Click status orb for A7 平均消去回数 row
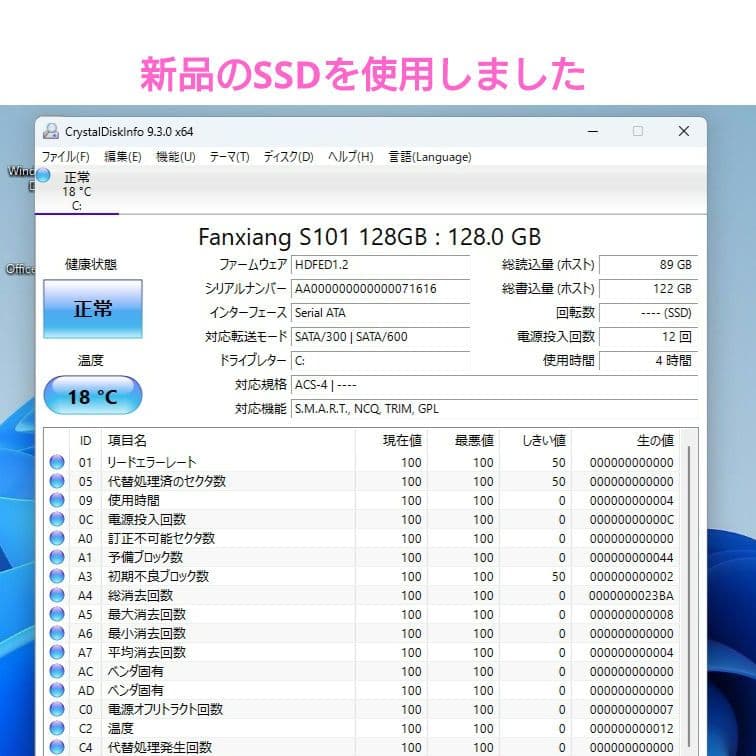The image size is (756, 756). pyautogui.click(x=57, y=652)
